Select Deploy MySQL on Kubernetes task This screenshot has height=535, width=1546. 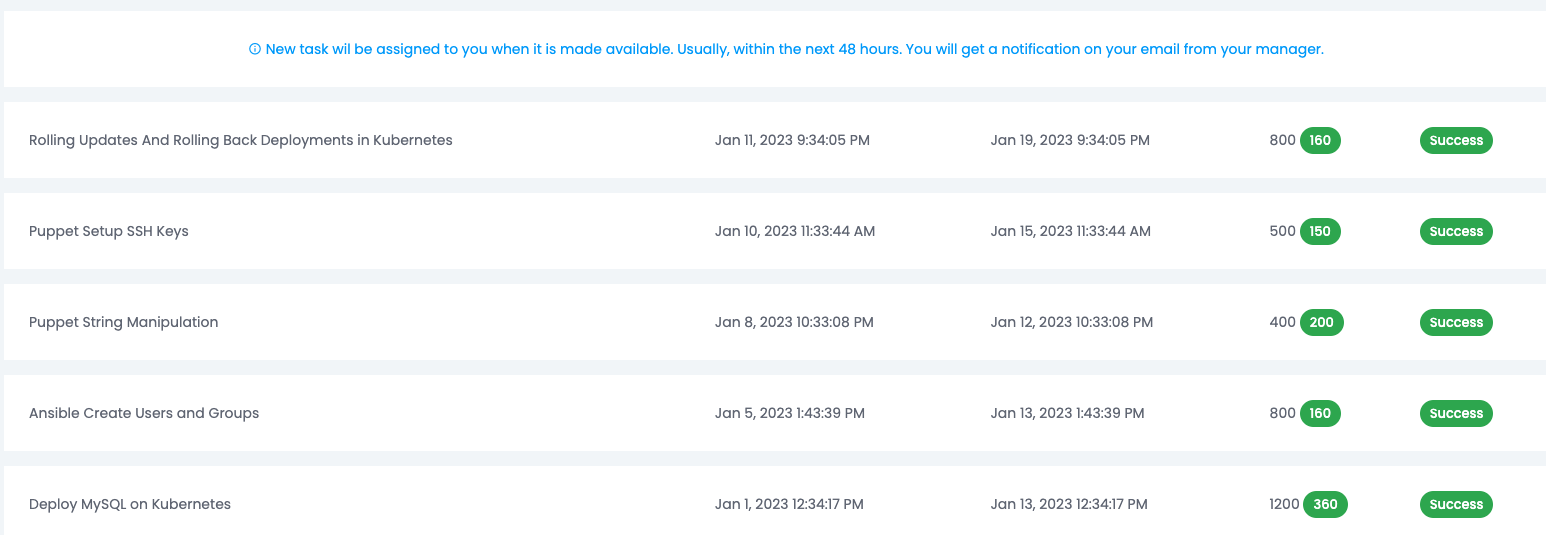[130, 504]
